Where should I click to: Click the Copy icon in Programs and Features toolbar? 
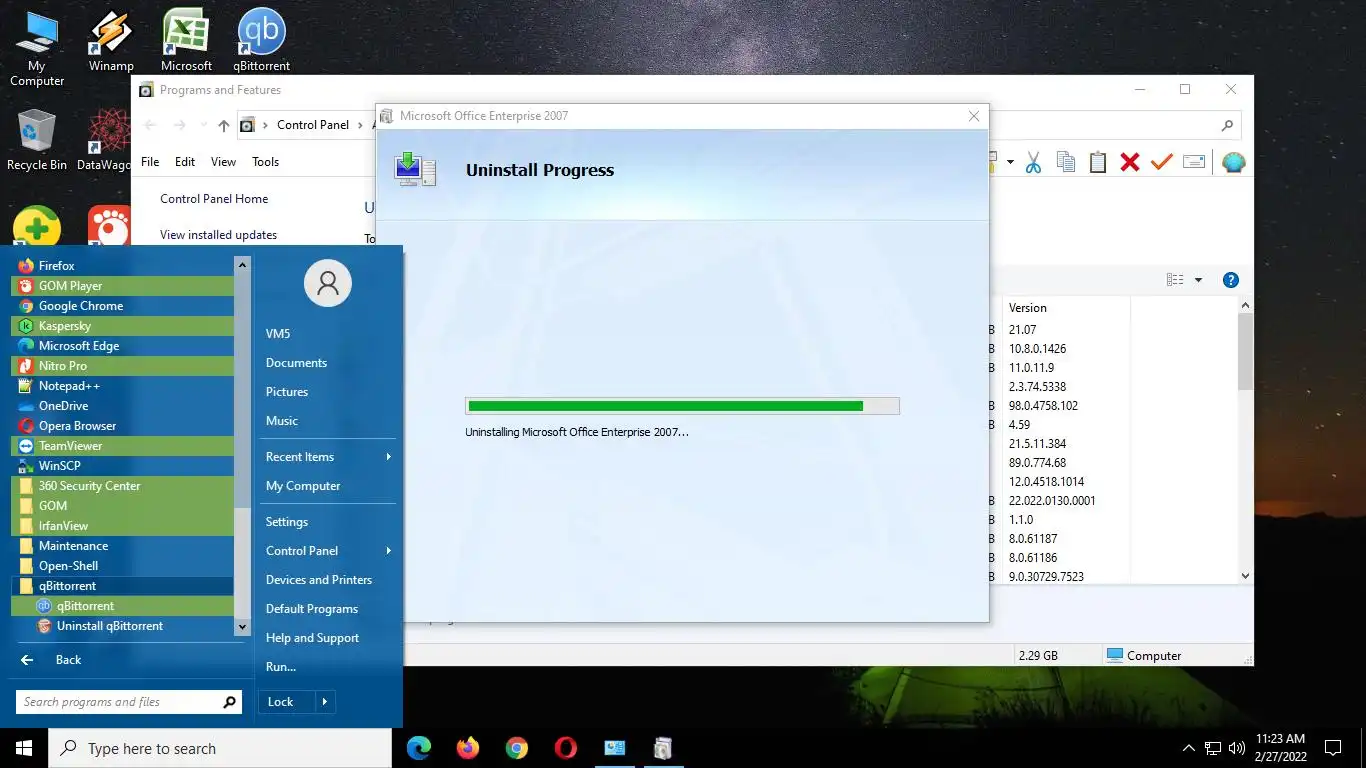(1066, 162)
